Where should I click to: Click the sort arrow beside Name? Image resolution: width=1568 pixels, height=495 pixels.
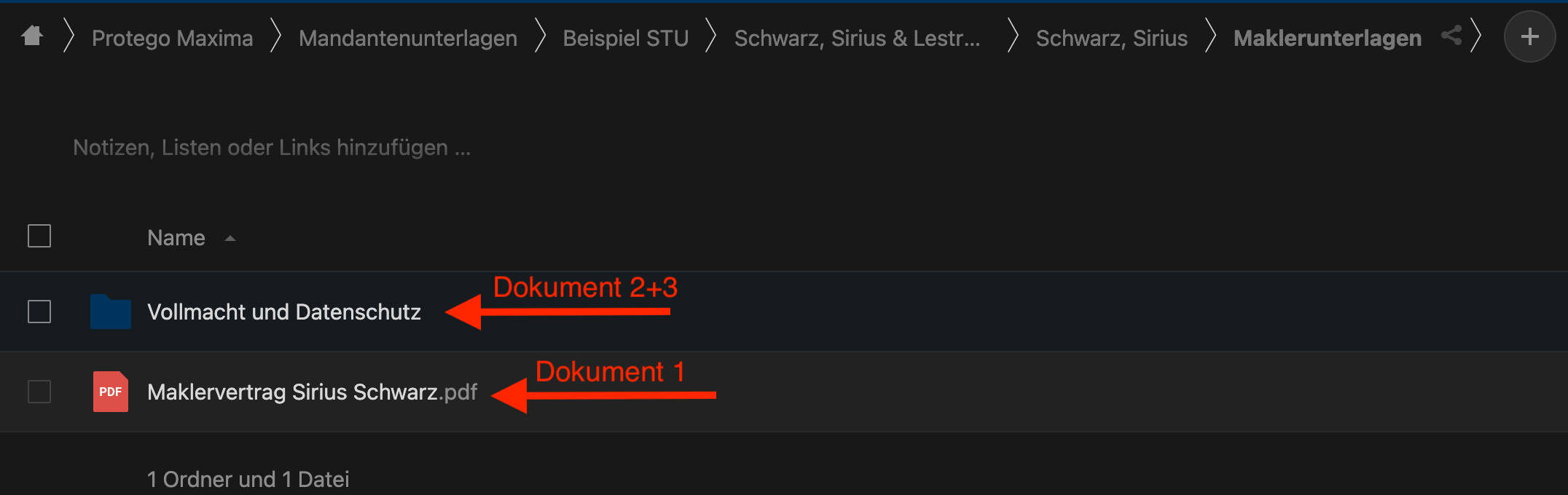coord(230,239)
